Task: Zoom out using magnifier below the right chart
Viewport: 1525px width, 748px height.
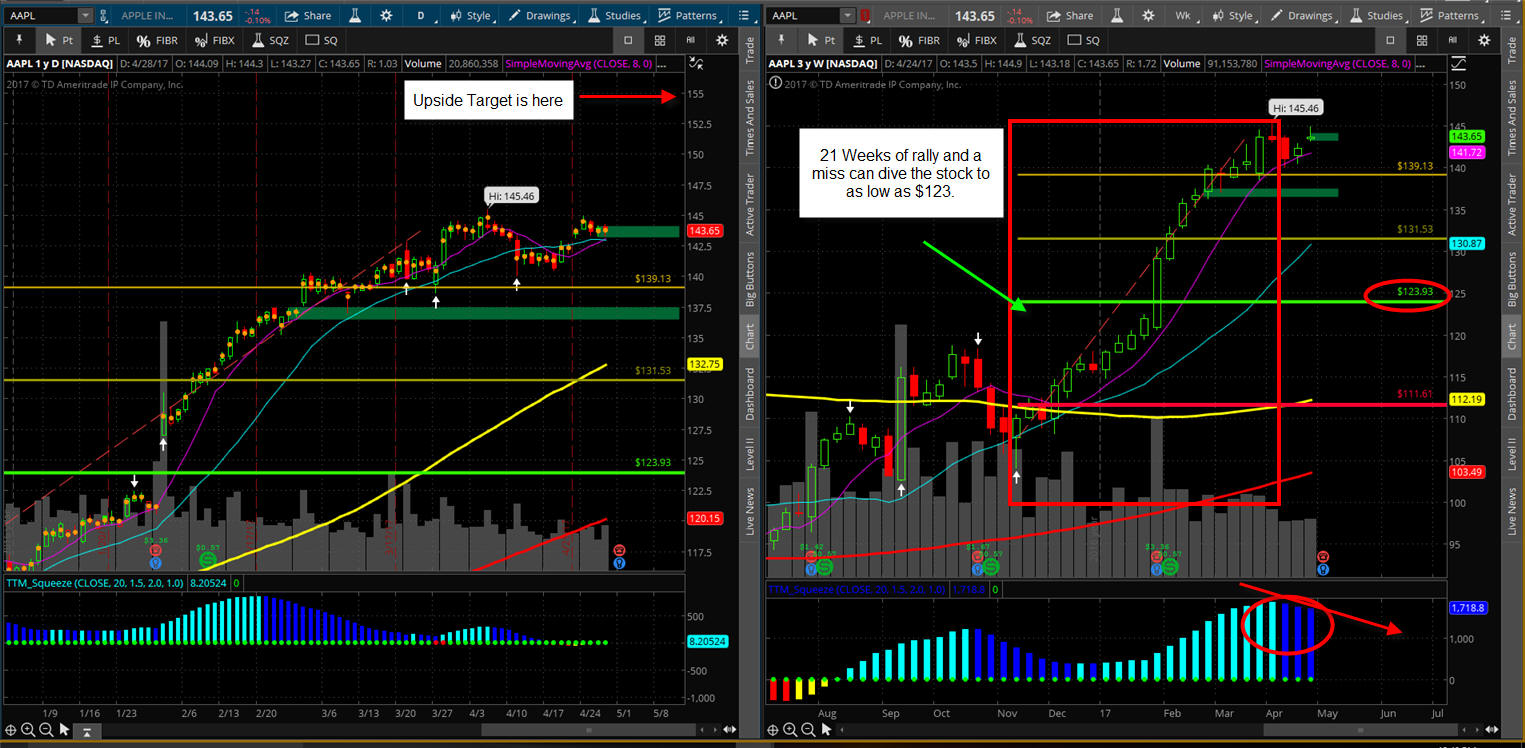Action: click(809, 730)
